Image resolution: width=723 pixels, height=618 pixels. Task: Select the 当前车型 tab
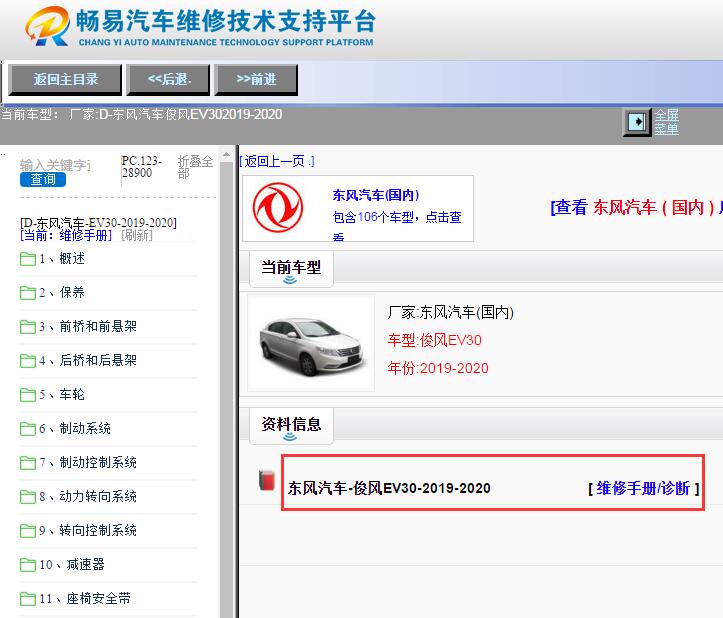pos(291,268)
